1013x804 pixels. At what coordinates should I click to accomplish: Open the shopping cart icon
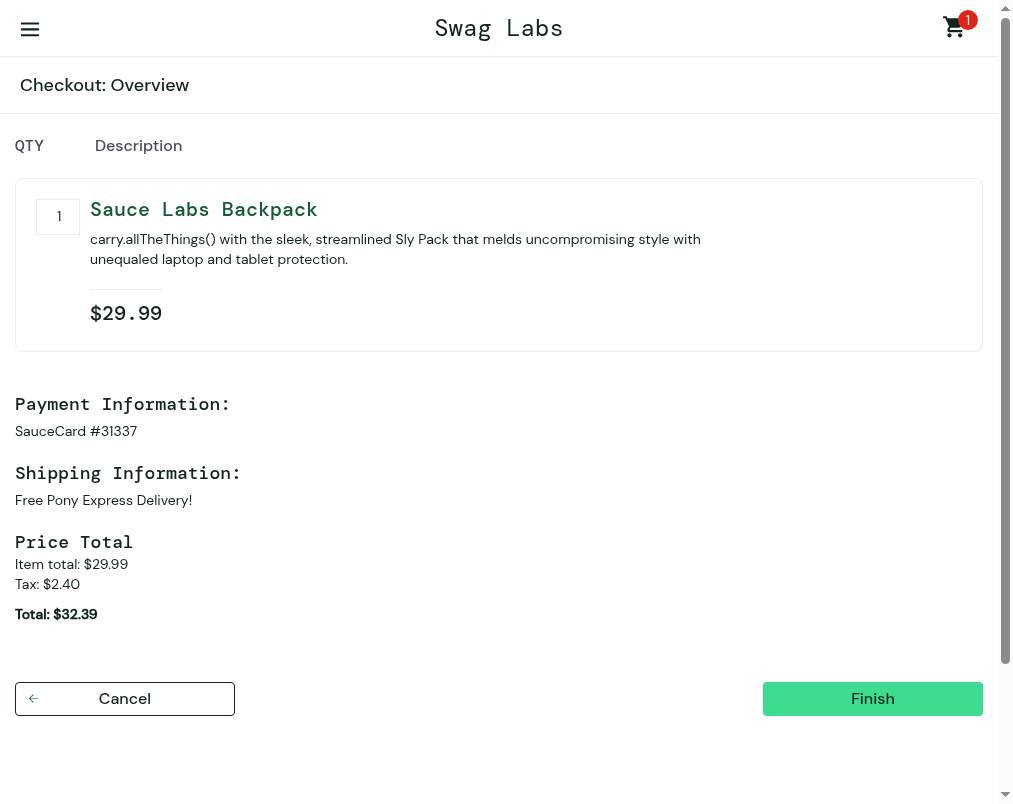(x=954, y=28)
